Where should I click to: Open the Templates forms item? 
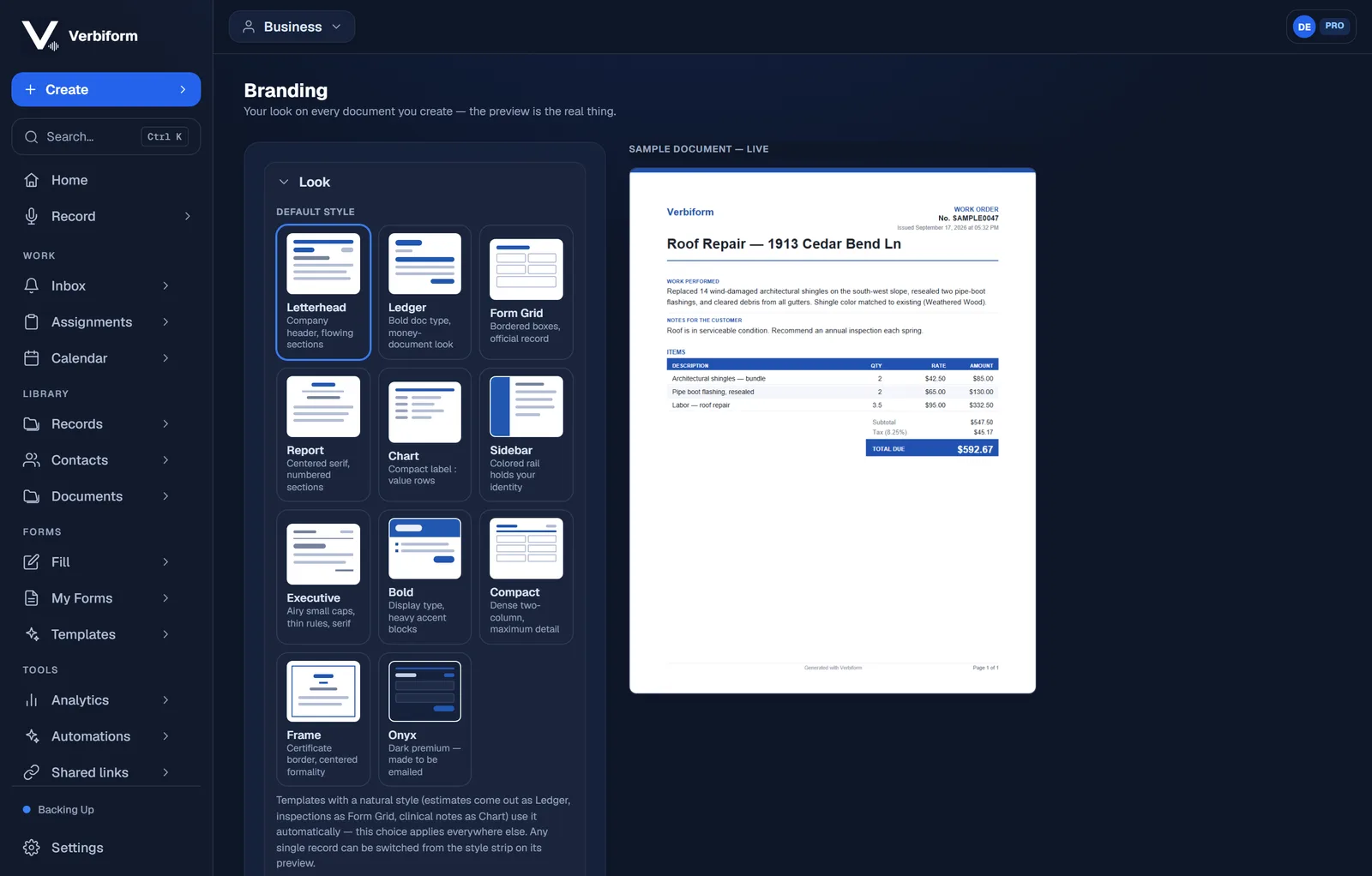pyautogui.click(x=96, y=633)
